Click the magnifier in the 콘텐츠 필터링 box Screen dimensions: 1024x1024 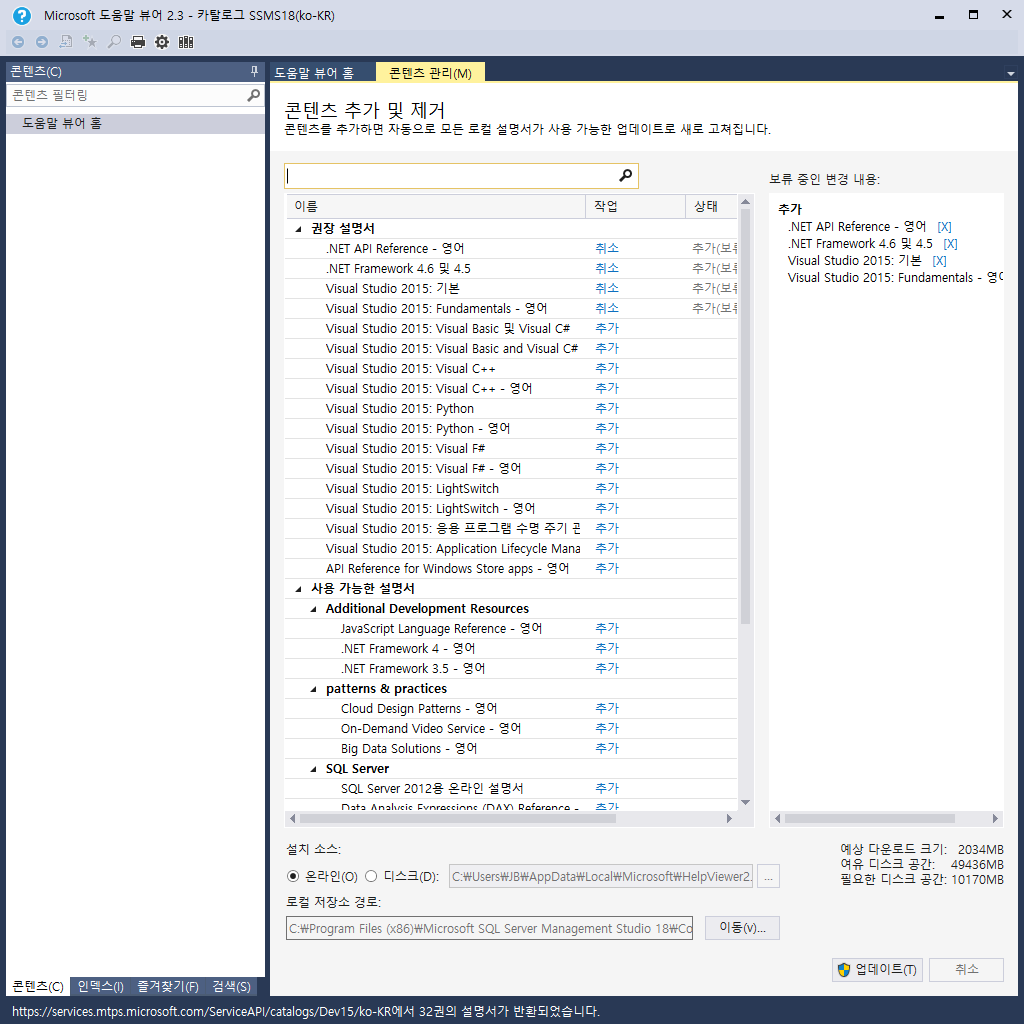pyautogui.click(x=253, y=95)
